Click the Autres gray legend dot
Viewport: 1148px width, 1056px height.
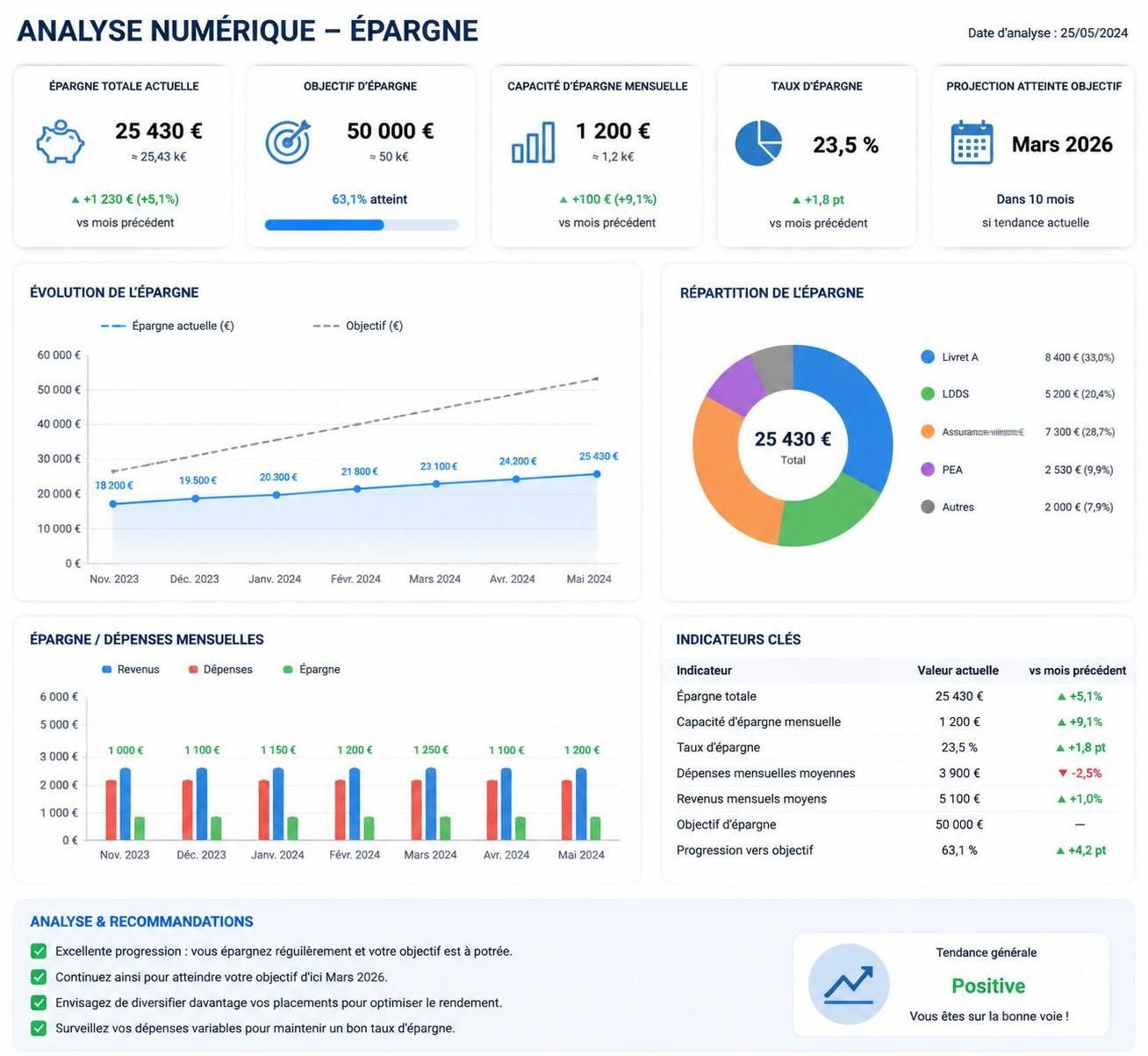[x=928, y=507]
